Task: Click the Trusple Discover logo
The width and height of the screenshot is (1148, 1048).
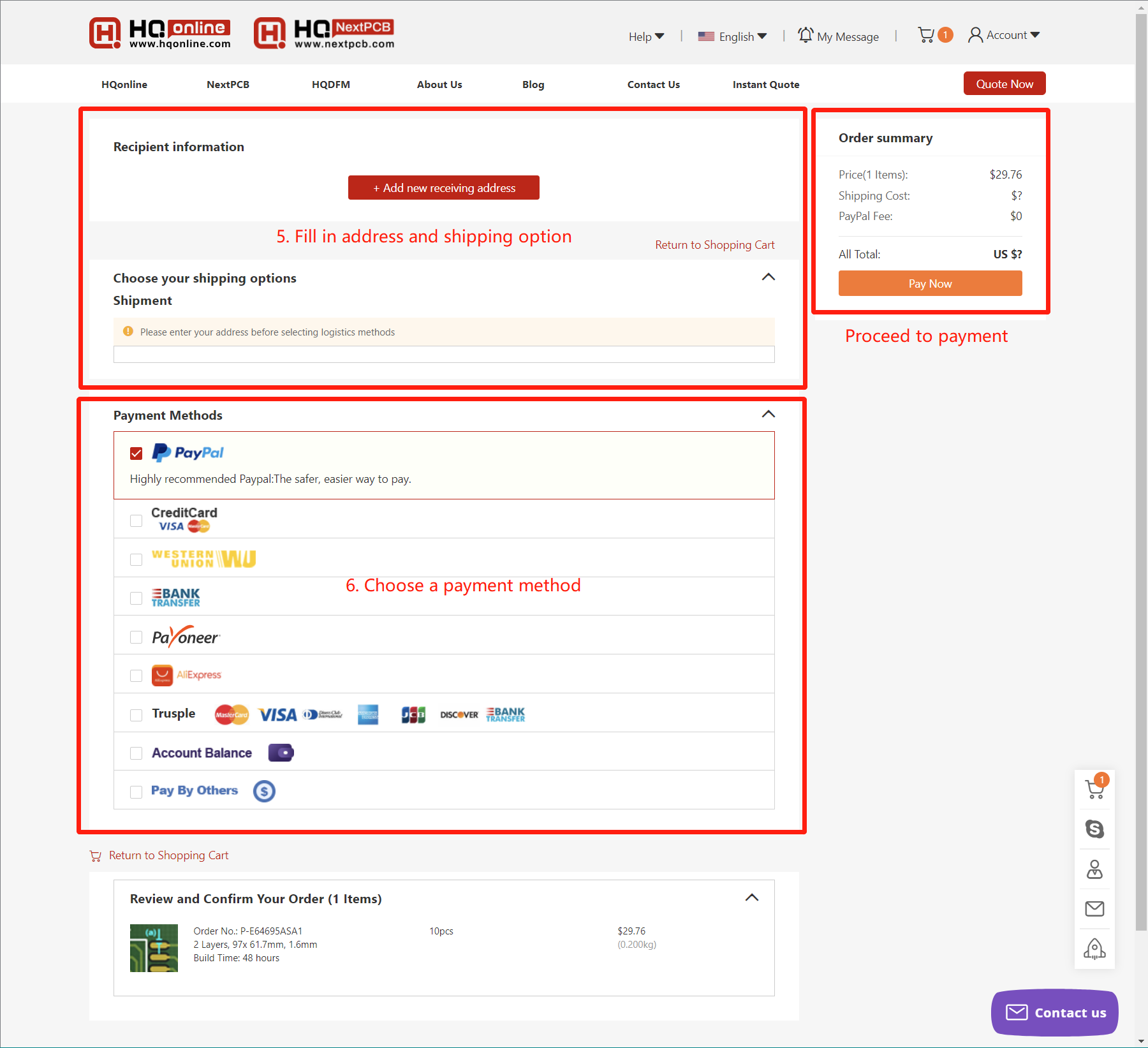Action: tap(459, 715)
